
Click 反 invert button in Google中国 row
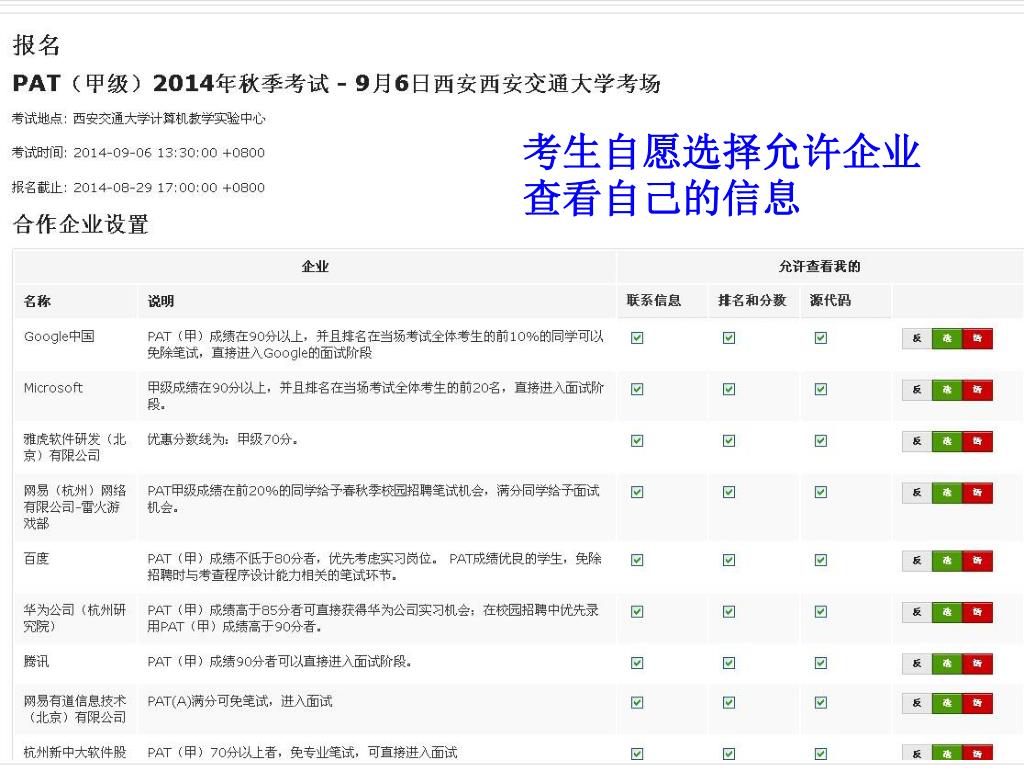point(917,338)
